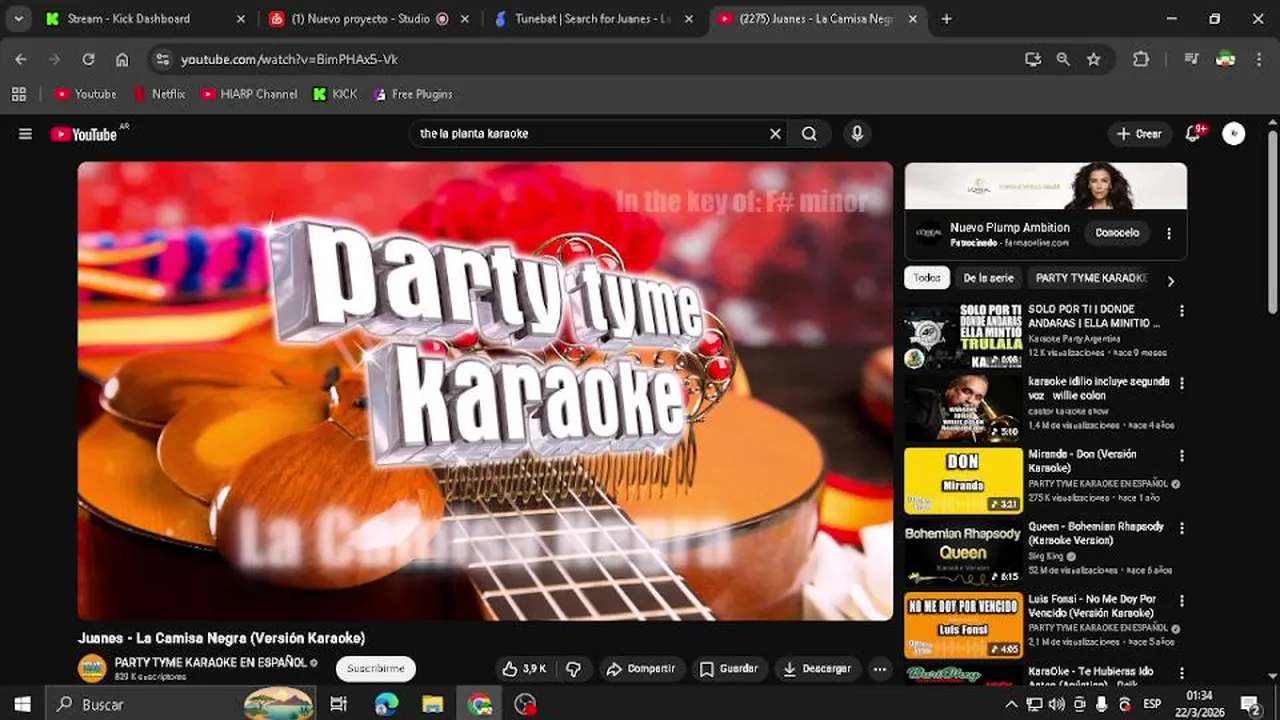Viewport: 1280px width, 720px height.
Task: Open the Miranda - Don video thumbnail
Action: (963, 481)
